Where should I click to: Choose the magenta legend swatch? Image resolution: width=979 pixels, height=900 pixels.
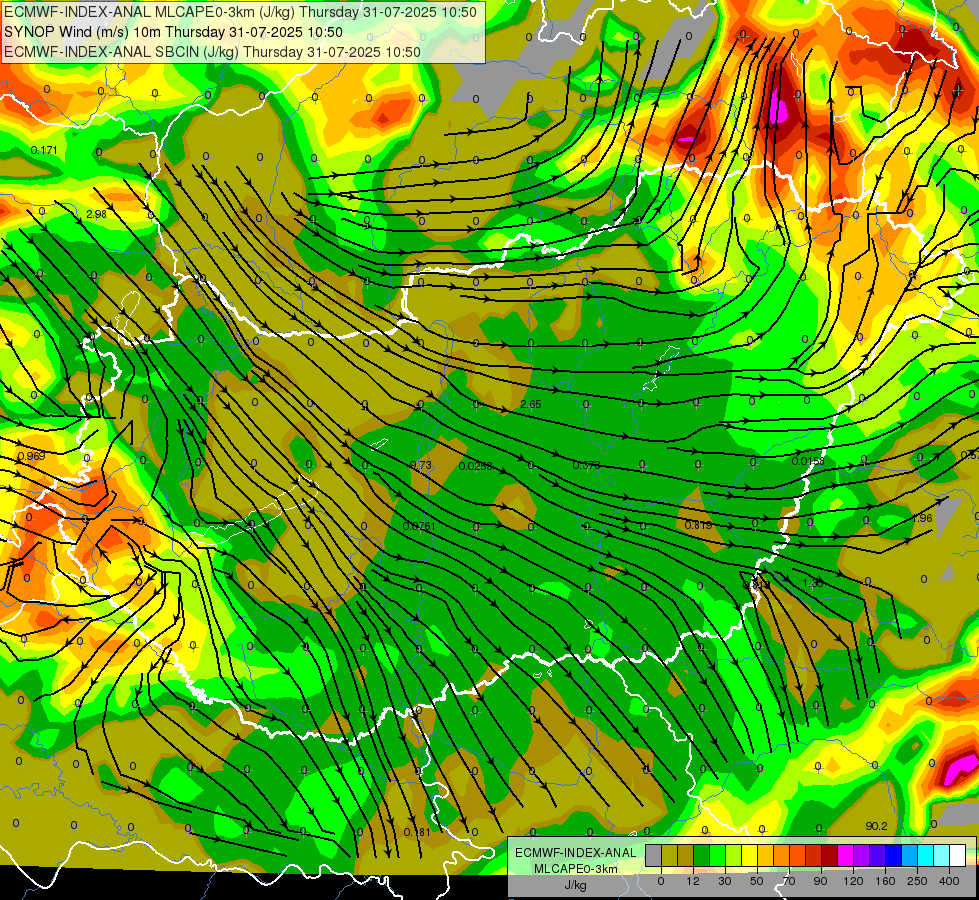point(846,855)
